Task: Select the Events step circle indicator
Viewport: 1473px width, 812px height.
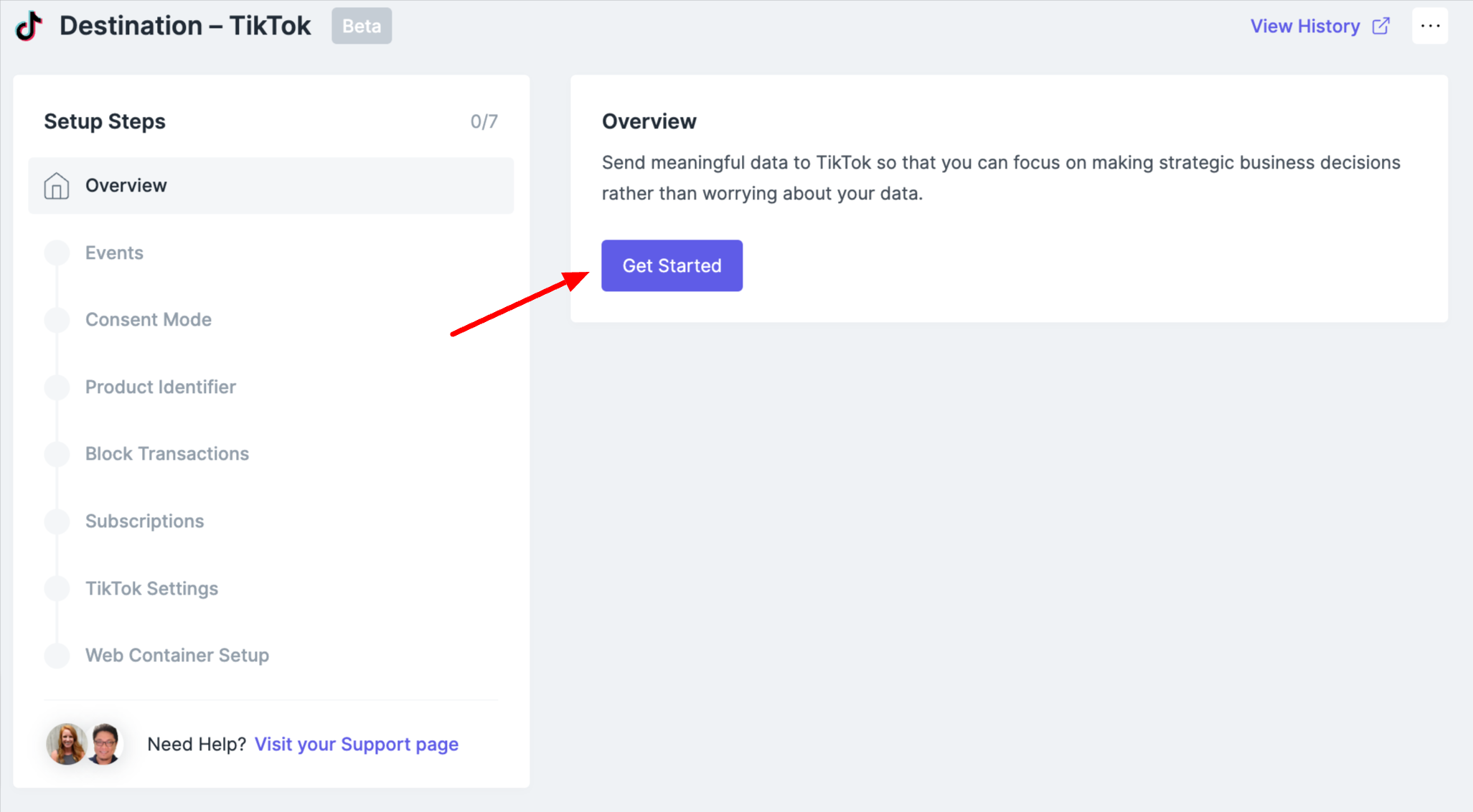Action: 57,252
